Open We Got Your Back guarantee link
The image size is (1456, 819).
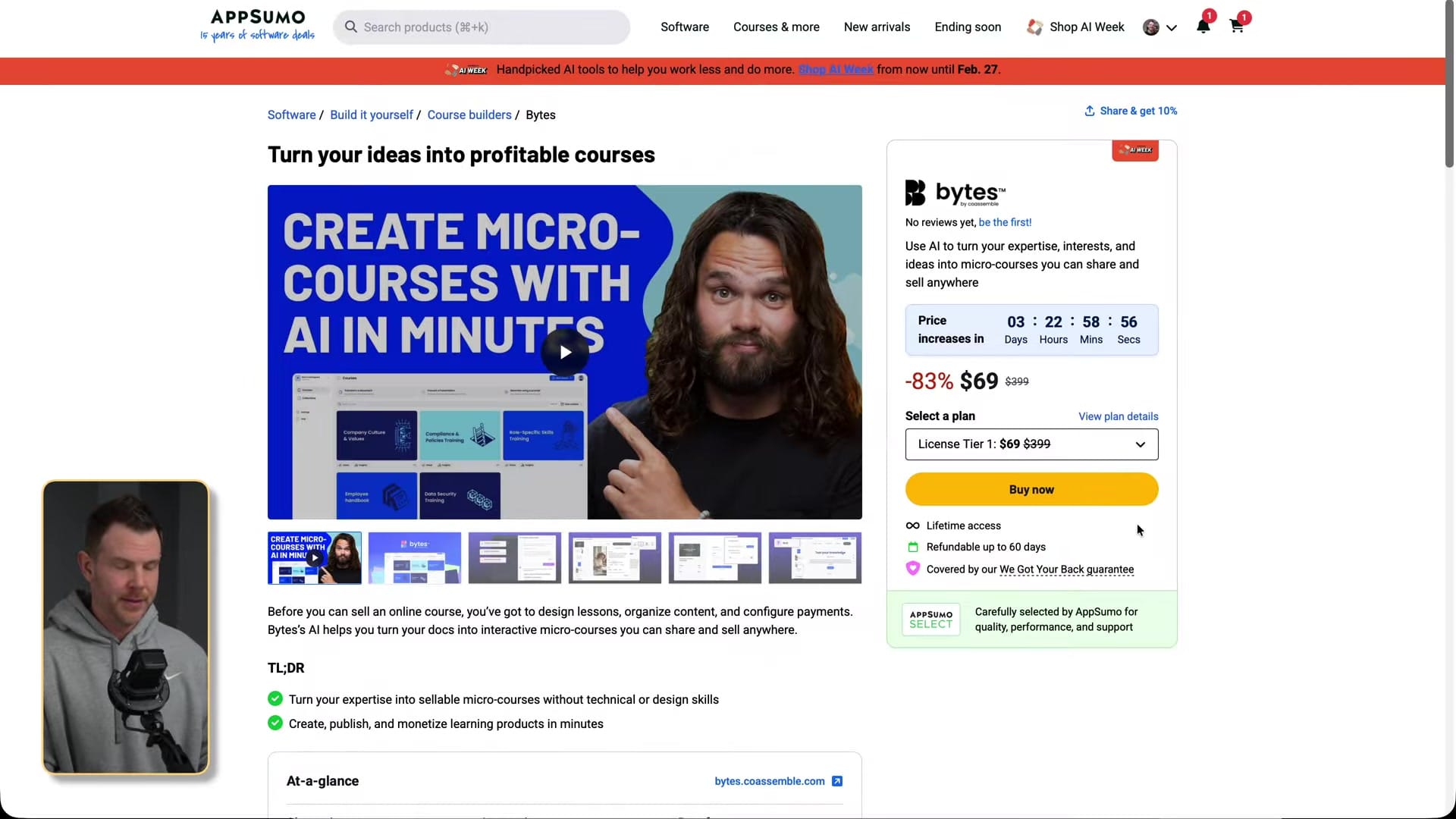tap(1066, 570)
